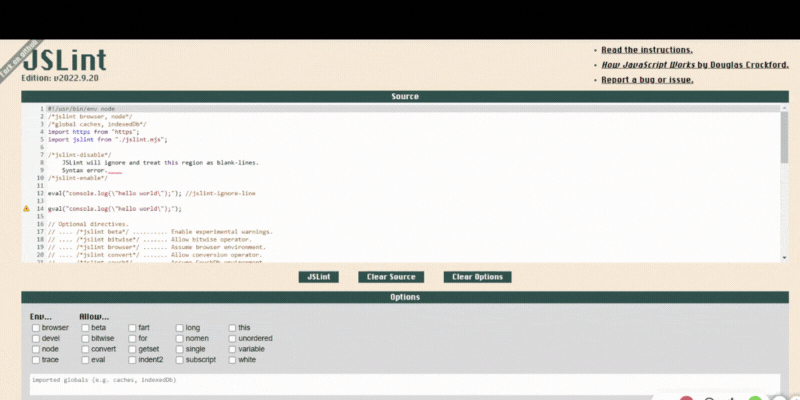Screen dimensions: 800x400
Task: Click the warning icon beside line 14
Action: tap(27, 209)
